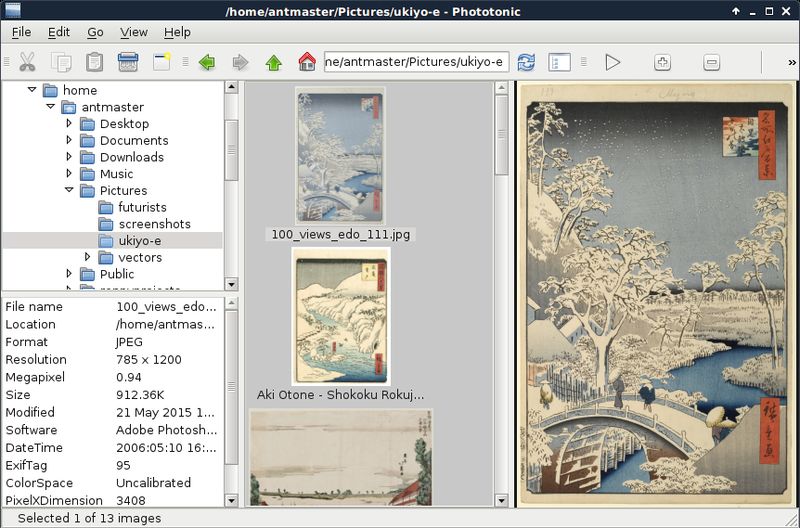Refresh the thumbnails view
Image resolution: width=800 pixels, height=528 pixels.
point(526,62)
